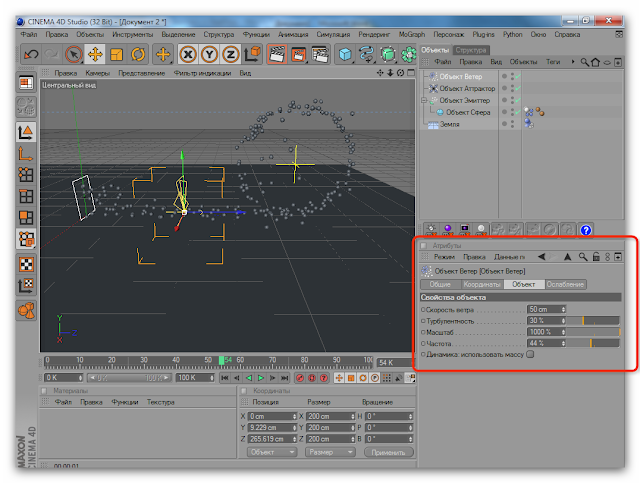Jump to the animation start

pos(224,378)
